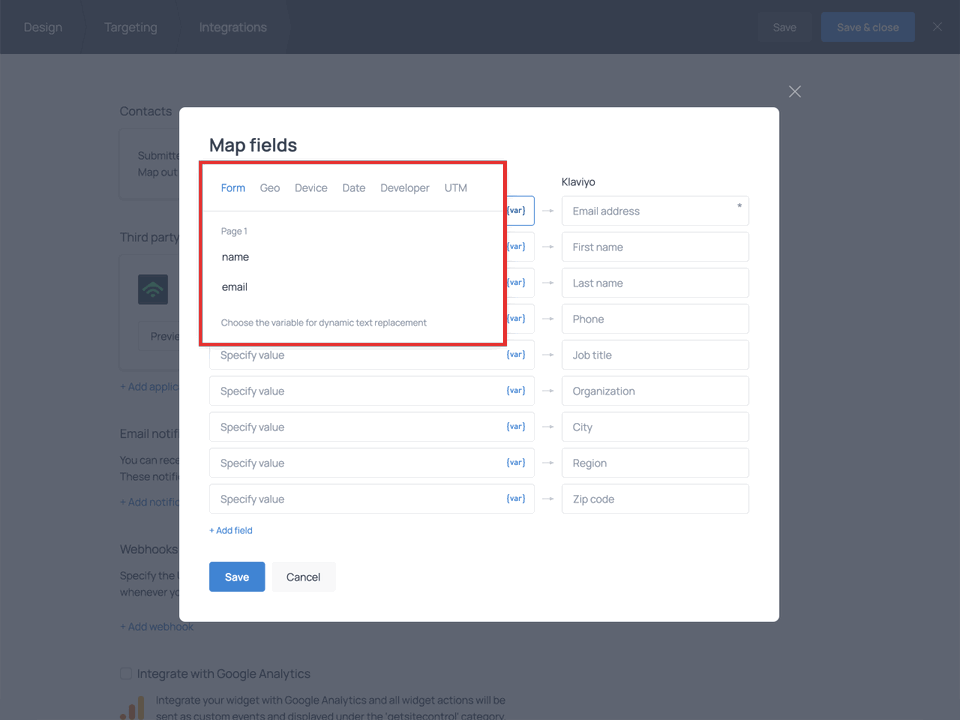
Task: Select the Date variables tab
Action: pos(354,188)
